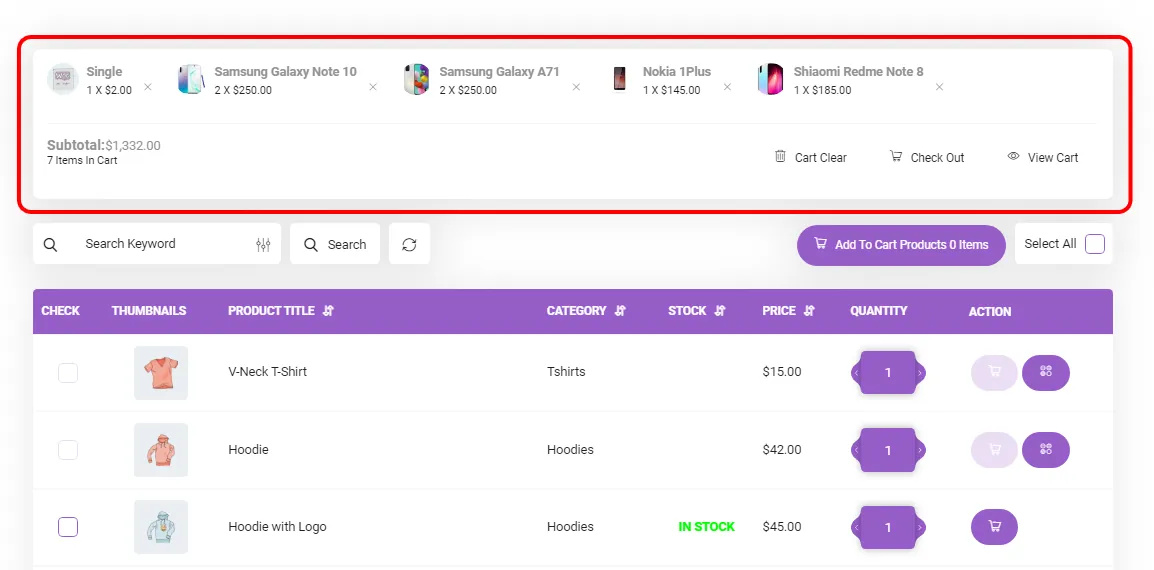
Task: Click V-Neck T-Shirt faded cart icon
Action: click(x=994, y=373)
